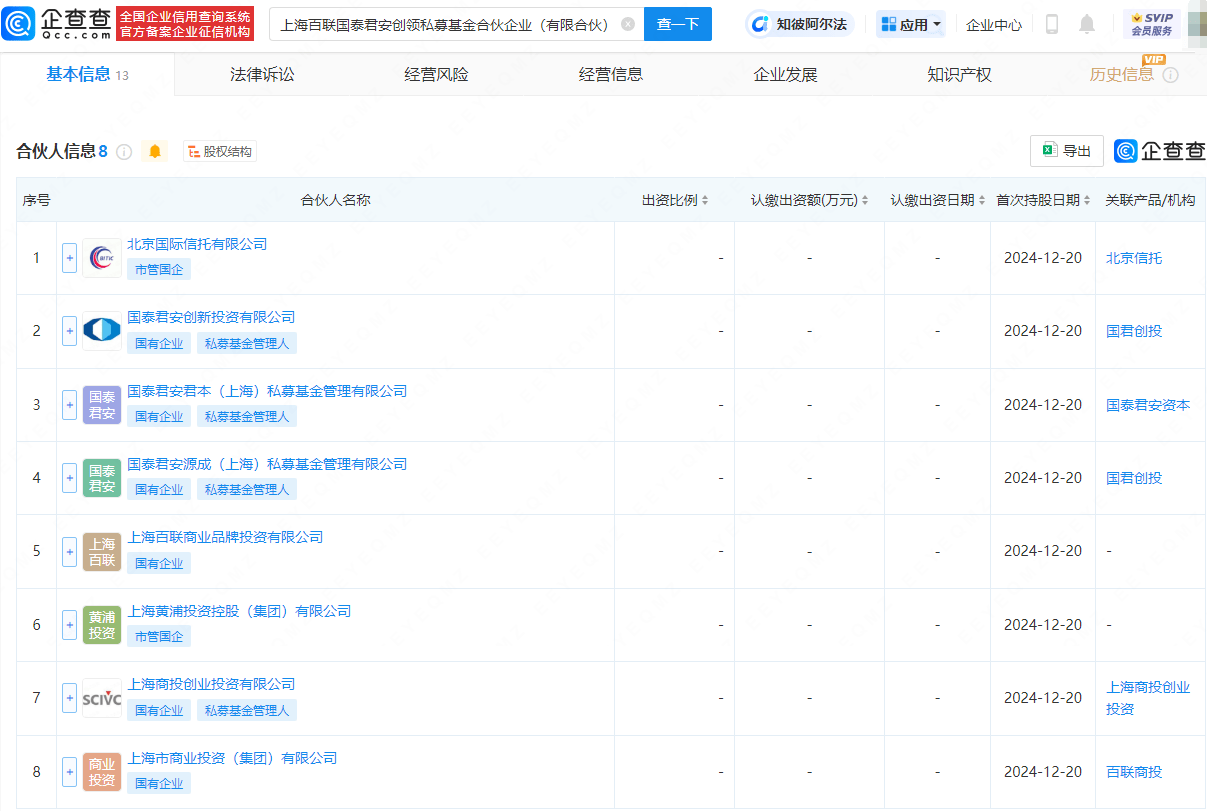
Task: Click the info icon beside 合伙人信息 count
Action: [124, 152]
